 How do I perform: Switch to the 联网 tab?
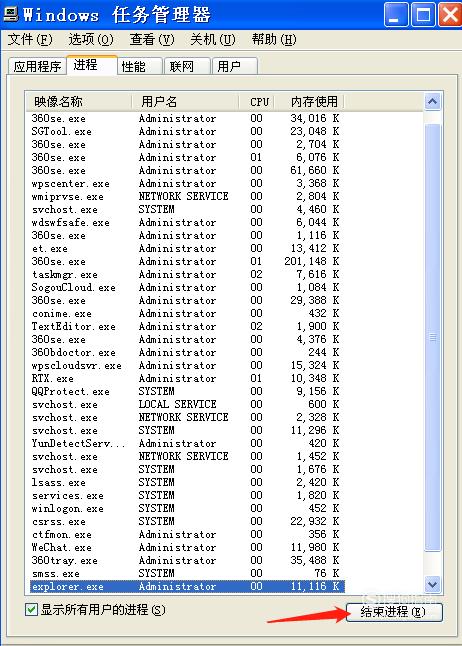(187, 66)
